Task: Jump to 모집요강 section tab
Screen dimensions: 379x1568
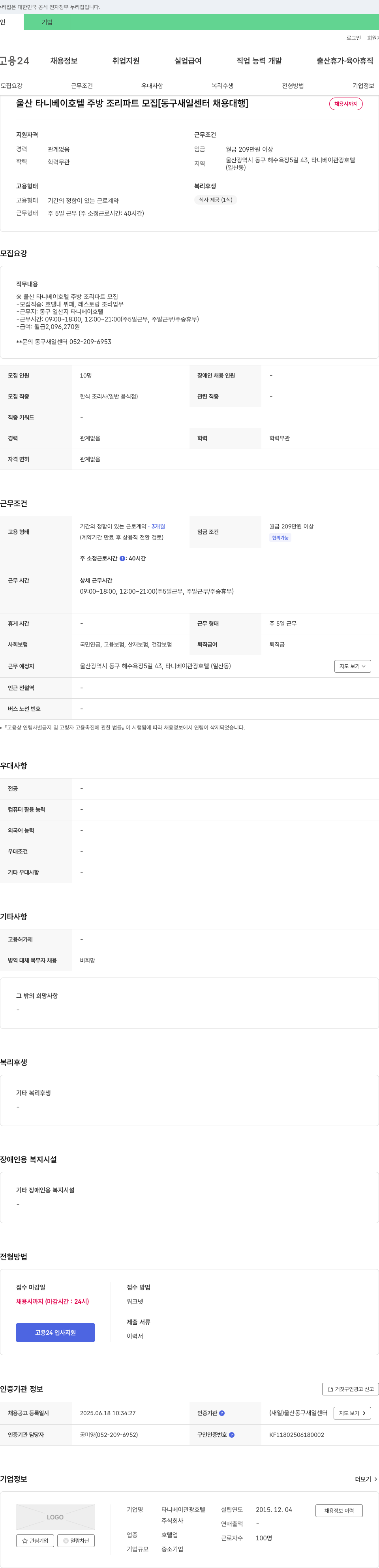Action: click(11, 86)
